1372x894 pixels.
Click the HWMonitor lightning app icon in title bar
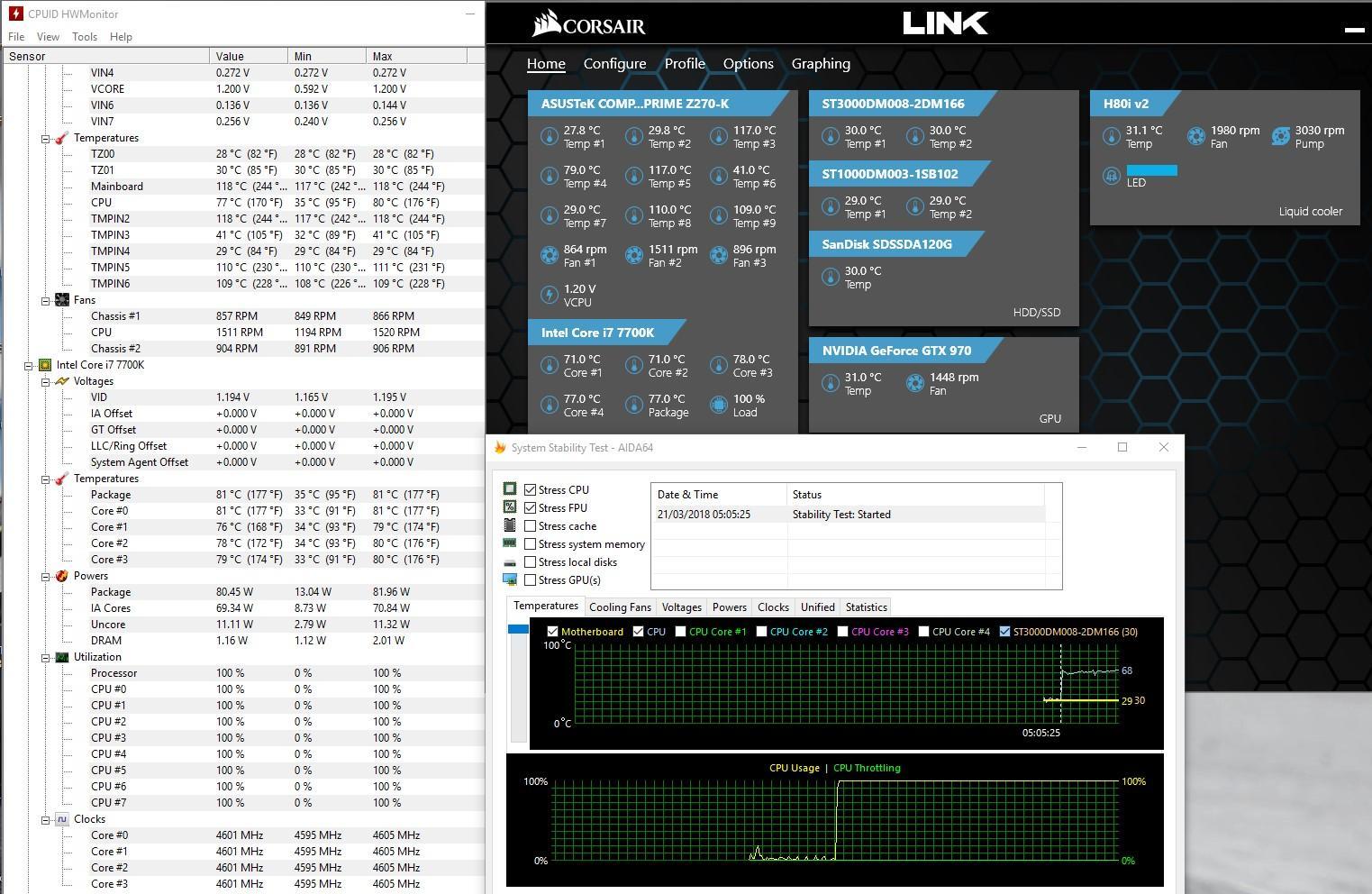coord(14,14)
